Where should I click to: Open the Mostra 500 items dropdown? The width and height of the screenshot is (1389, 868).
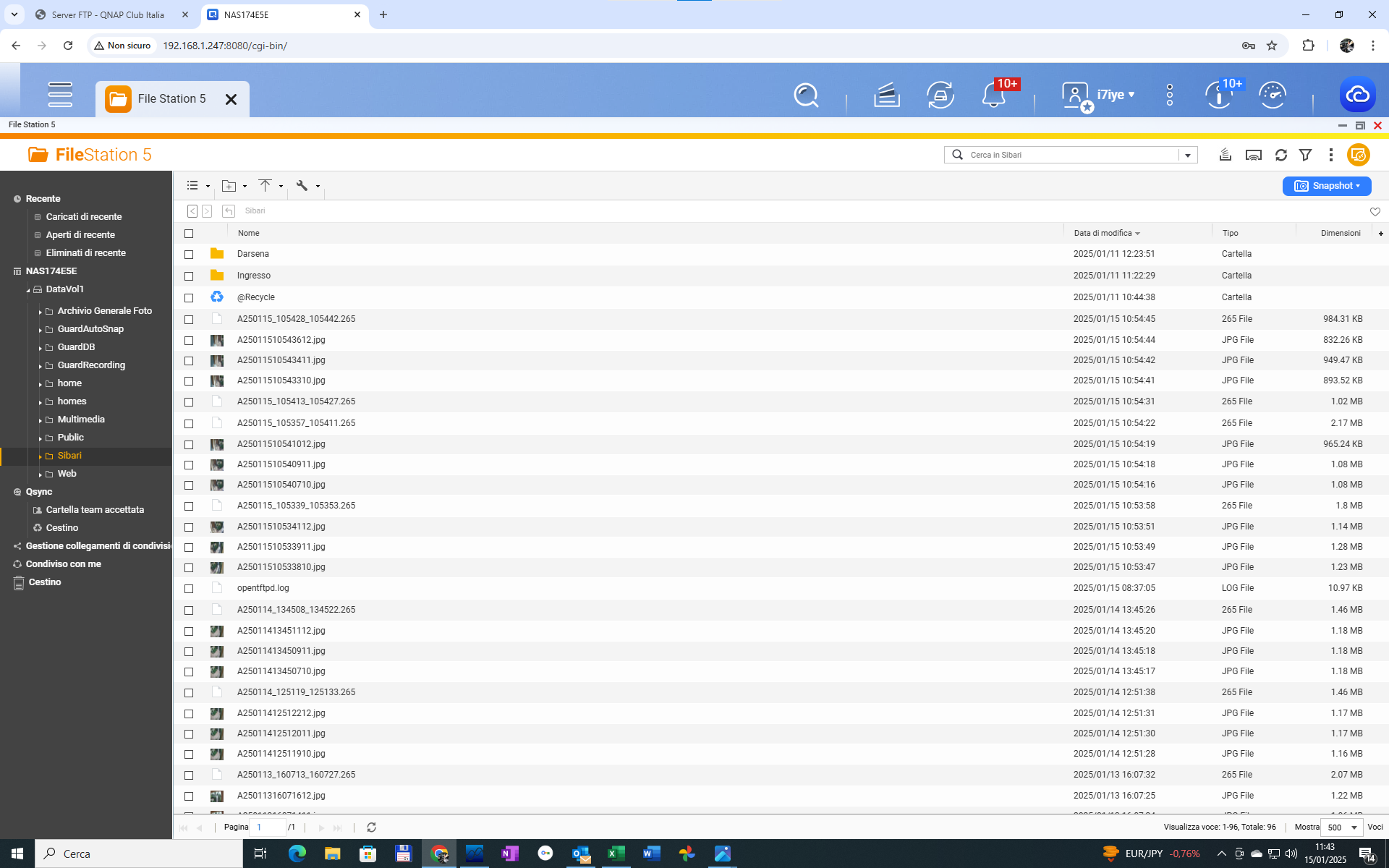[1342, 827]
